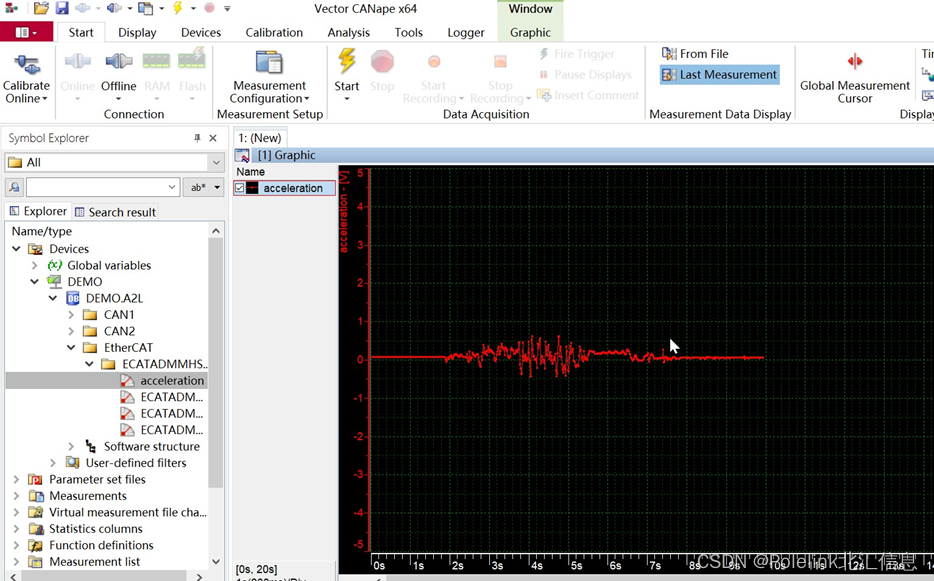The image size is (934, 581).
Task: Open the Display ribbon tab
Action: (137, 32)
